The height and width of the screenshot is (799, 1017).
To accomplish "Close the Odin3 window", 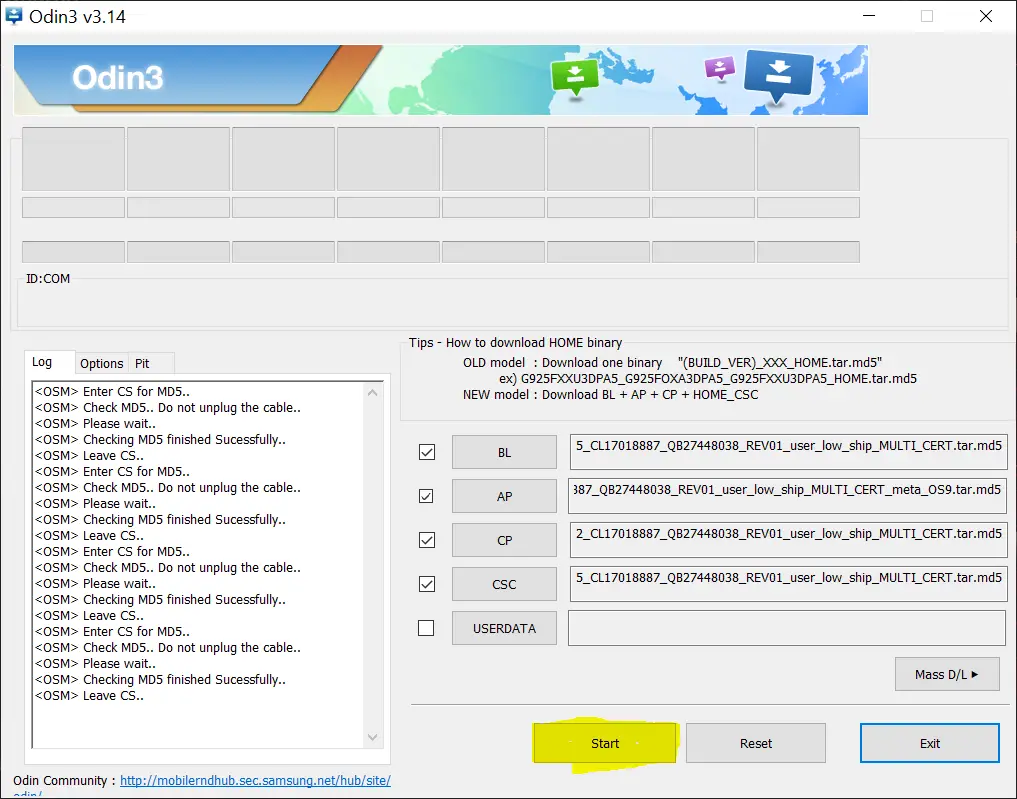I will click(986, 16).
